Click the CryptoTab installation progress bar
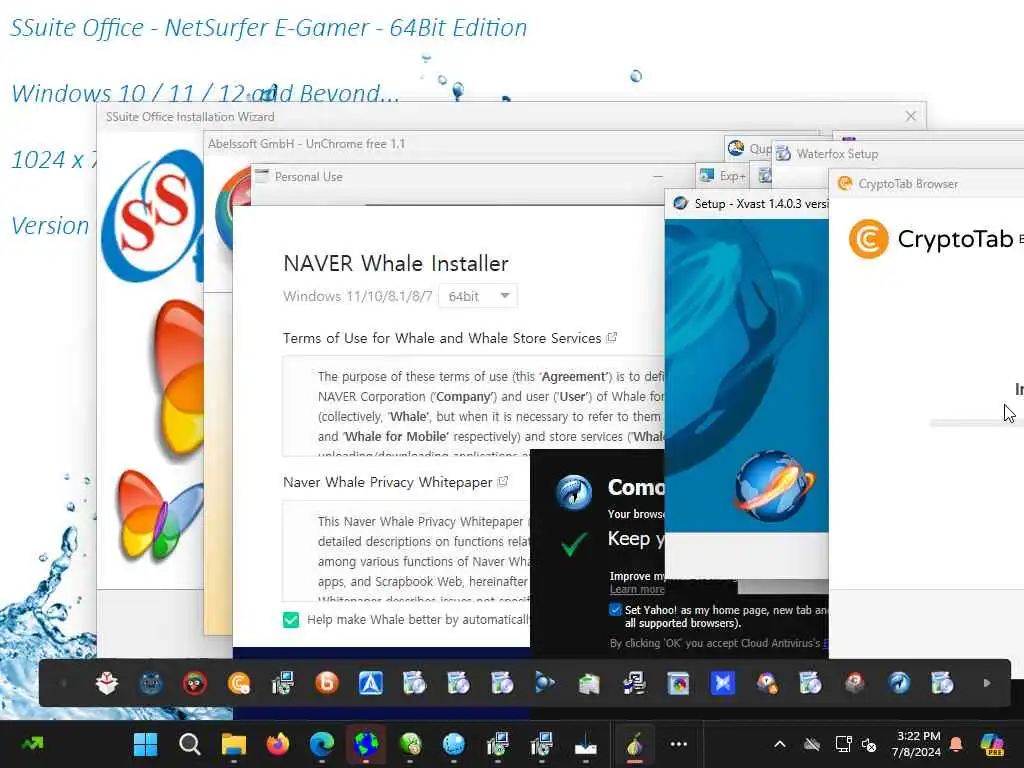 pyautogui.click(x=977, y=423)
